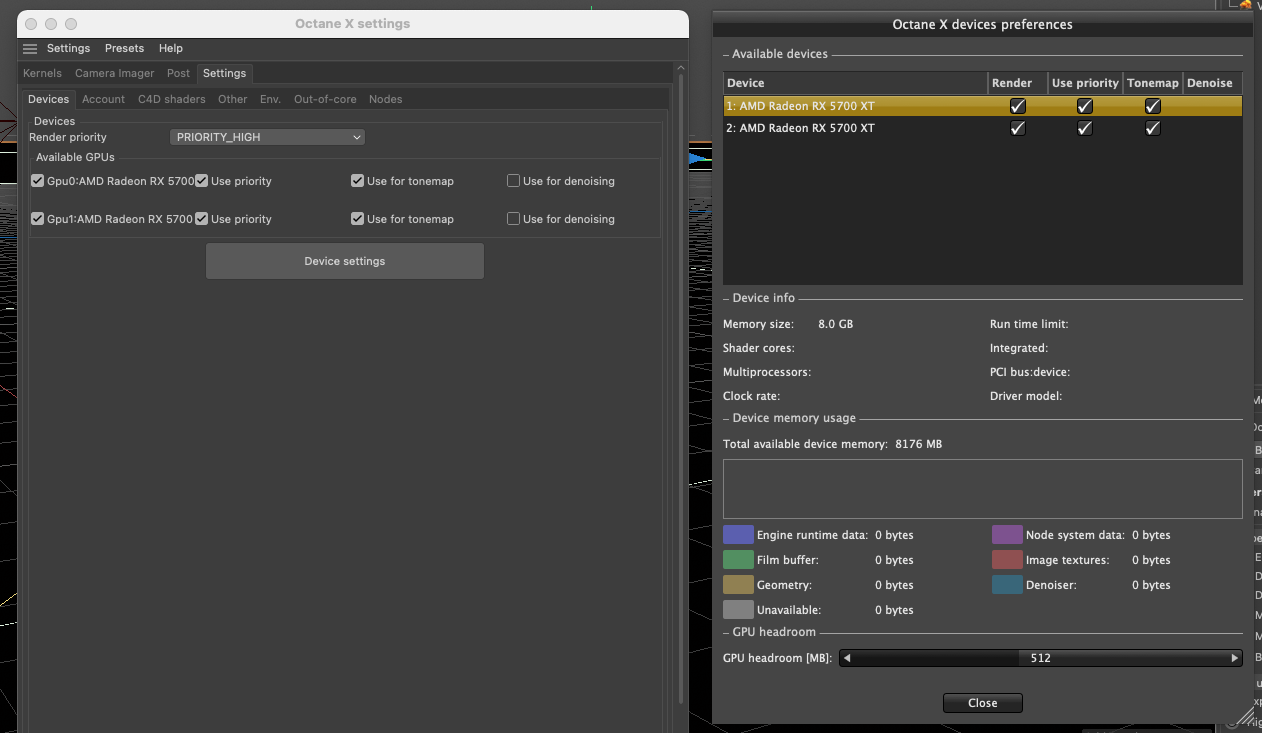
Task: Switch to the Camera Imager tab
Action: tap(115, 73)
